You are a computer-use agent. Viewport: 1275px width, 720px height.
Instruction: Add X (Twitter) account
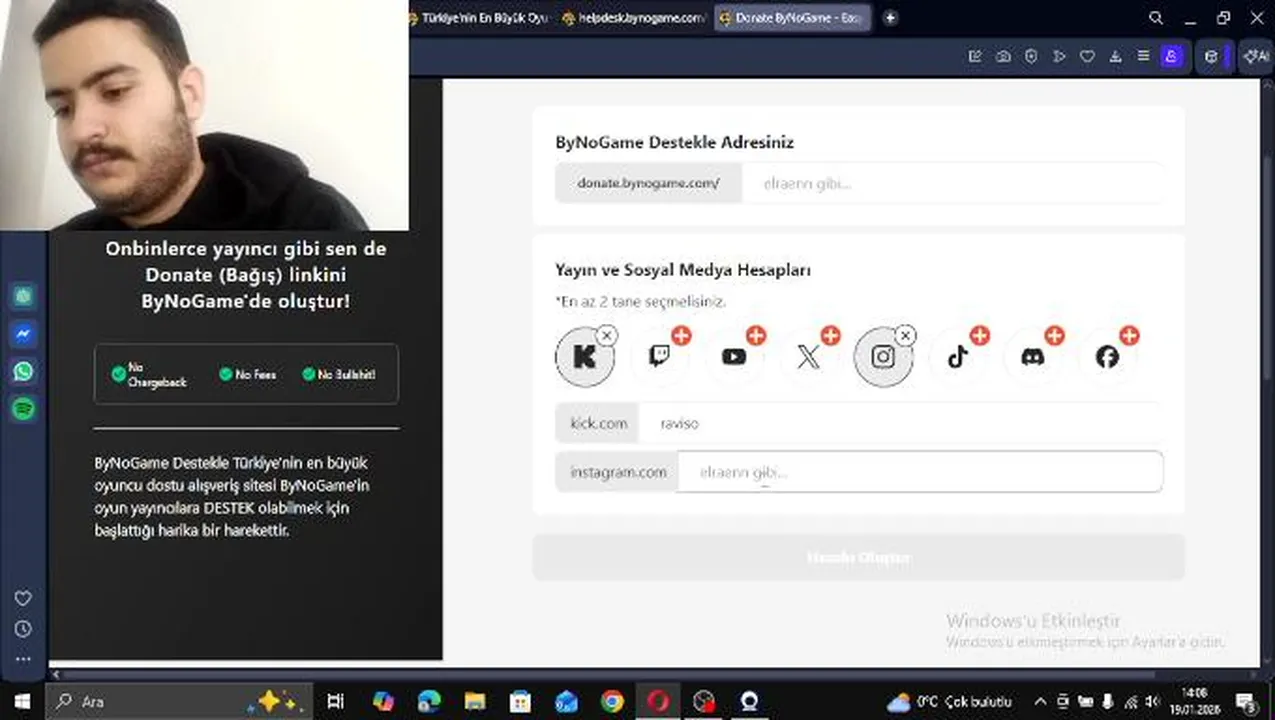pos(830,336)
